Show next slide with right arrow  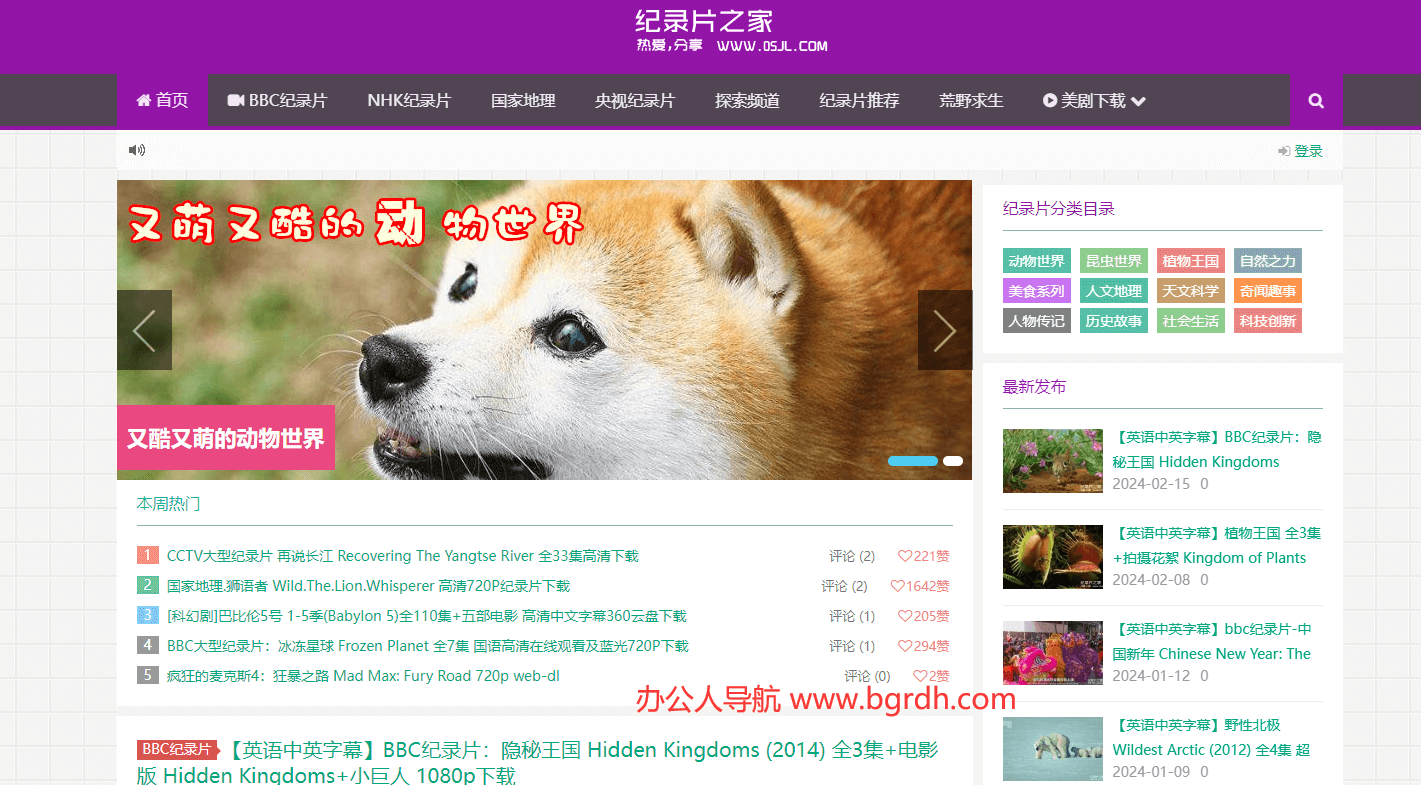tap(944, 330)
